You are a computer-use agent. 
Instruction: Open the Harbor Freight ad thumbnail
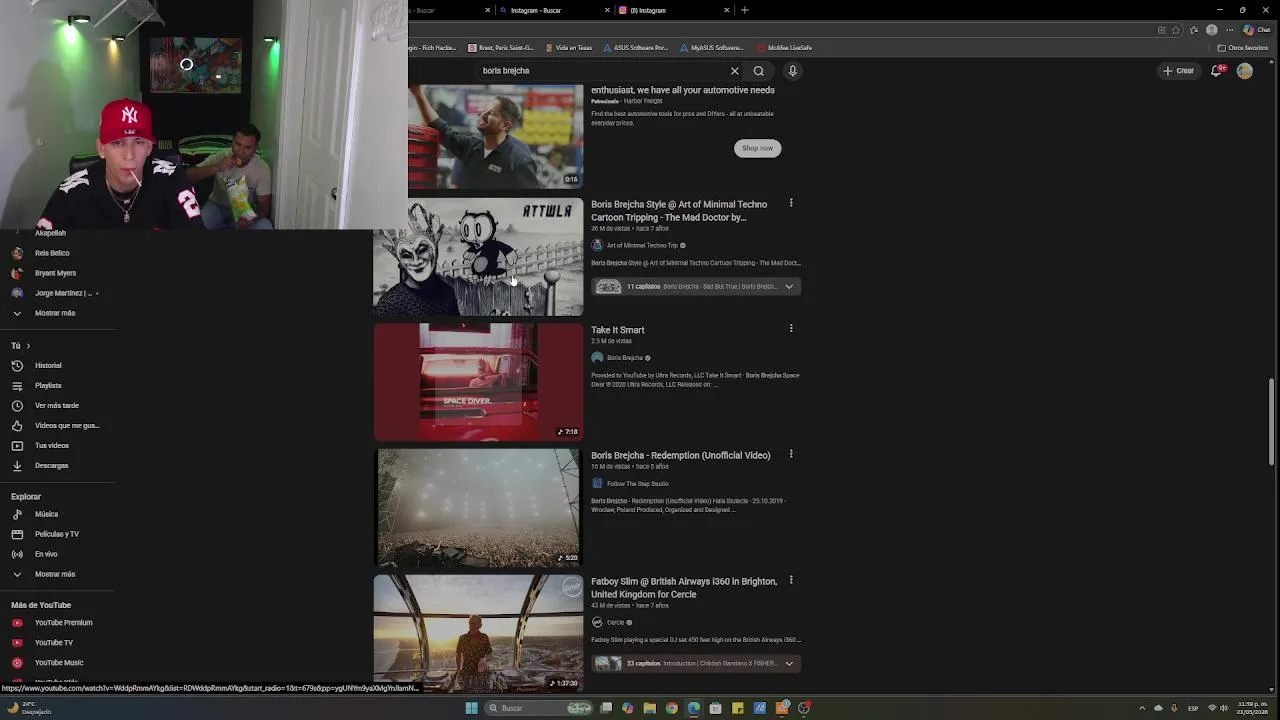click(496, 136)
